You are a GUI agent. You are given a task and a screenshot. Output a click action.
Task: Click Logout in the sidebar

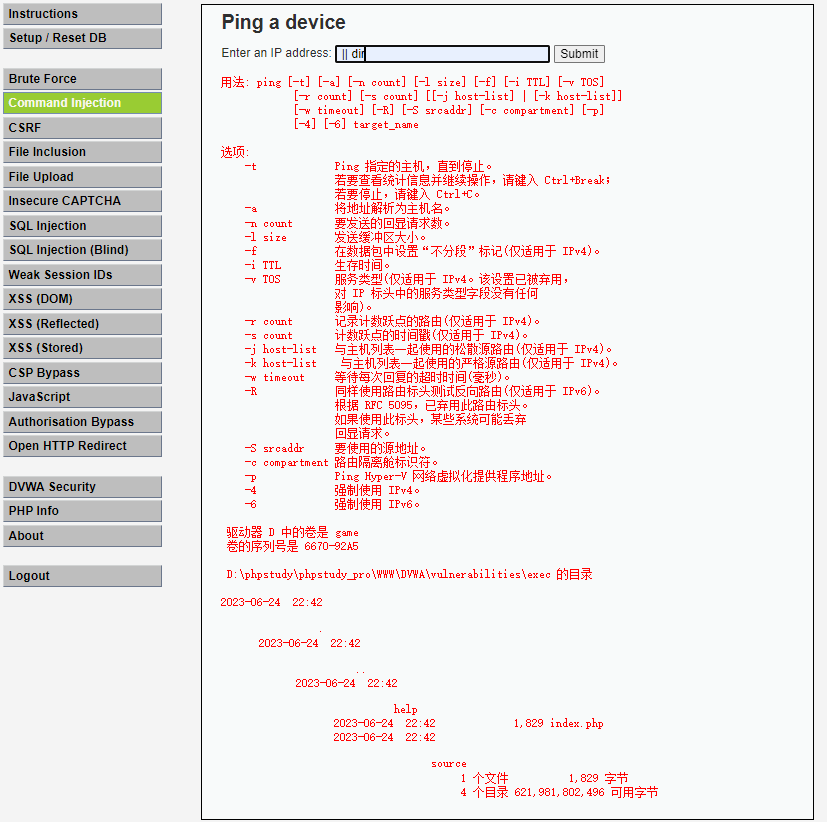click(82, 576)
